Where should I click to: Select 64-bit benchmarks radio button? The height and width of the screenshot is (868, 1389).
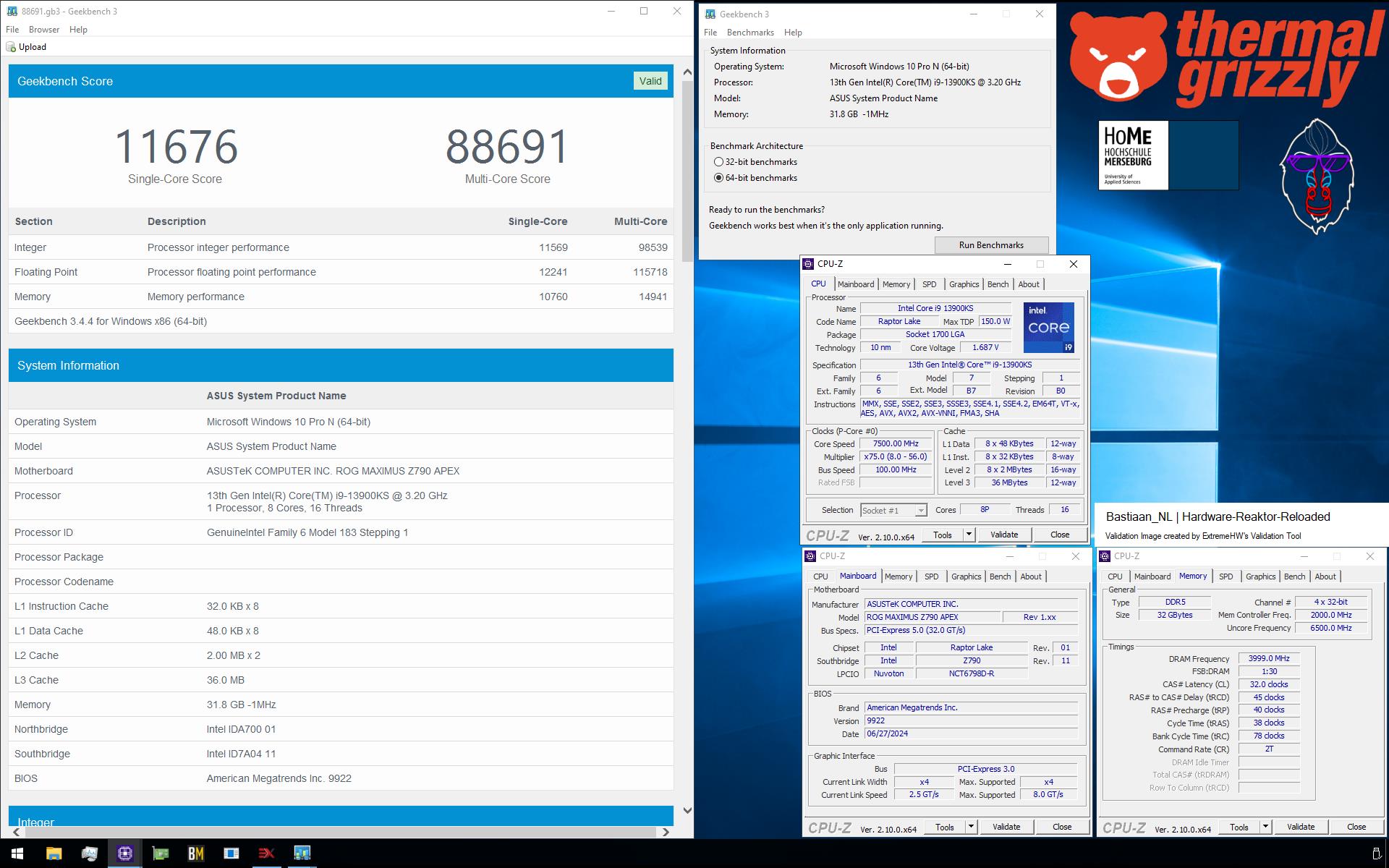718,178
